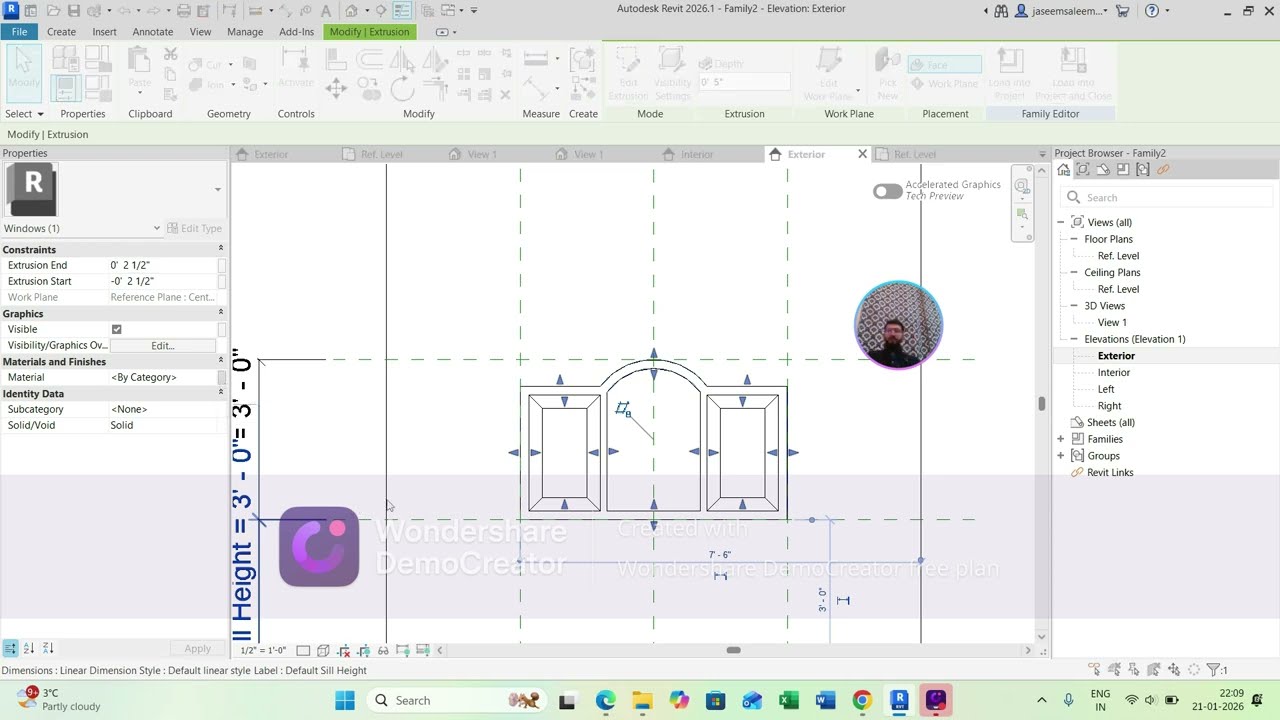Open the user account jaseemsaleem dropdown

click(x=1062, y=11)
